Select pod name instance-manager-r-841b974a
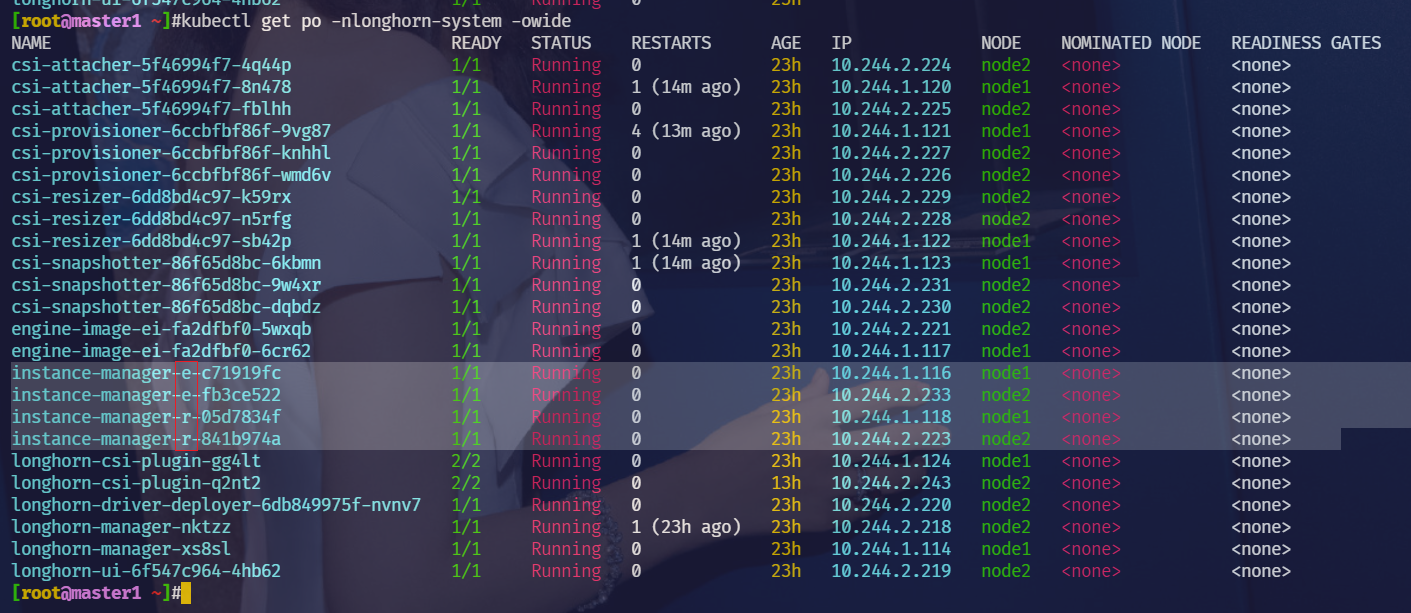1411x613 pixels. [146, 439]
